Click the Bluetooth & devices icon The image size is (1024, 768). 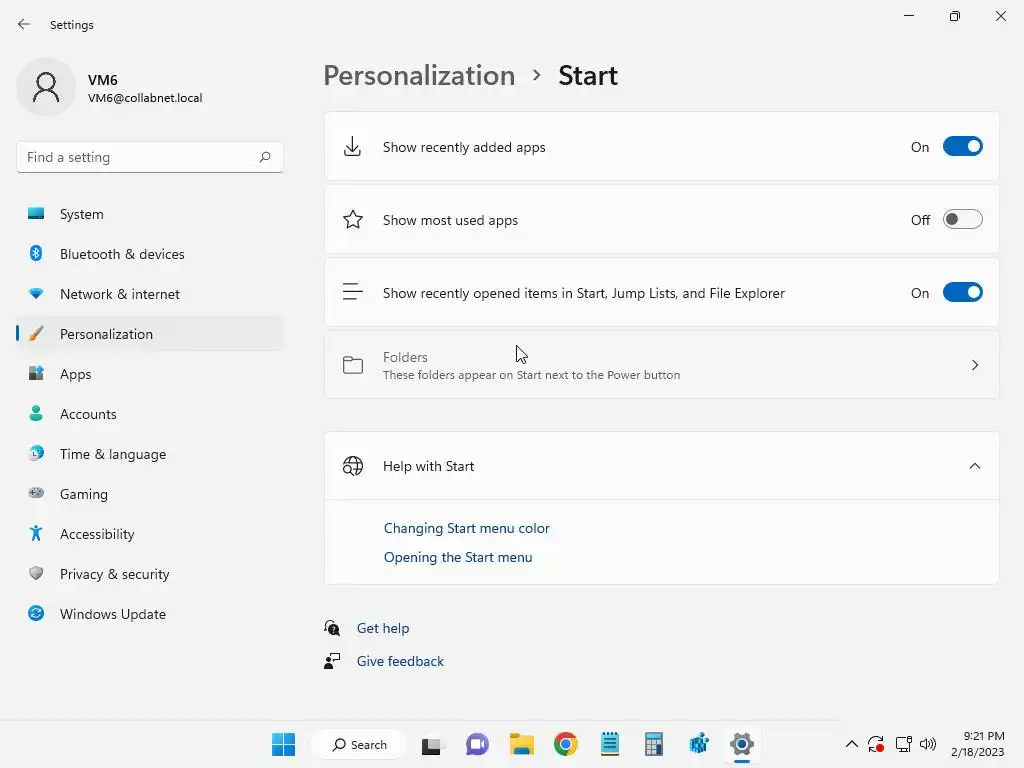(x=36, y=254)
